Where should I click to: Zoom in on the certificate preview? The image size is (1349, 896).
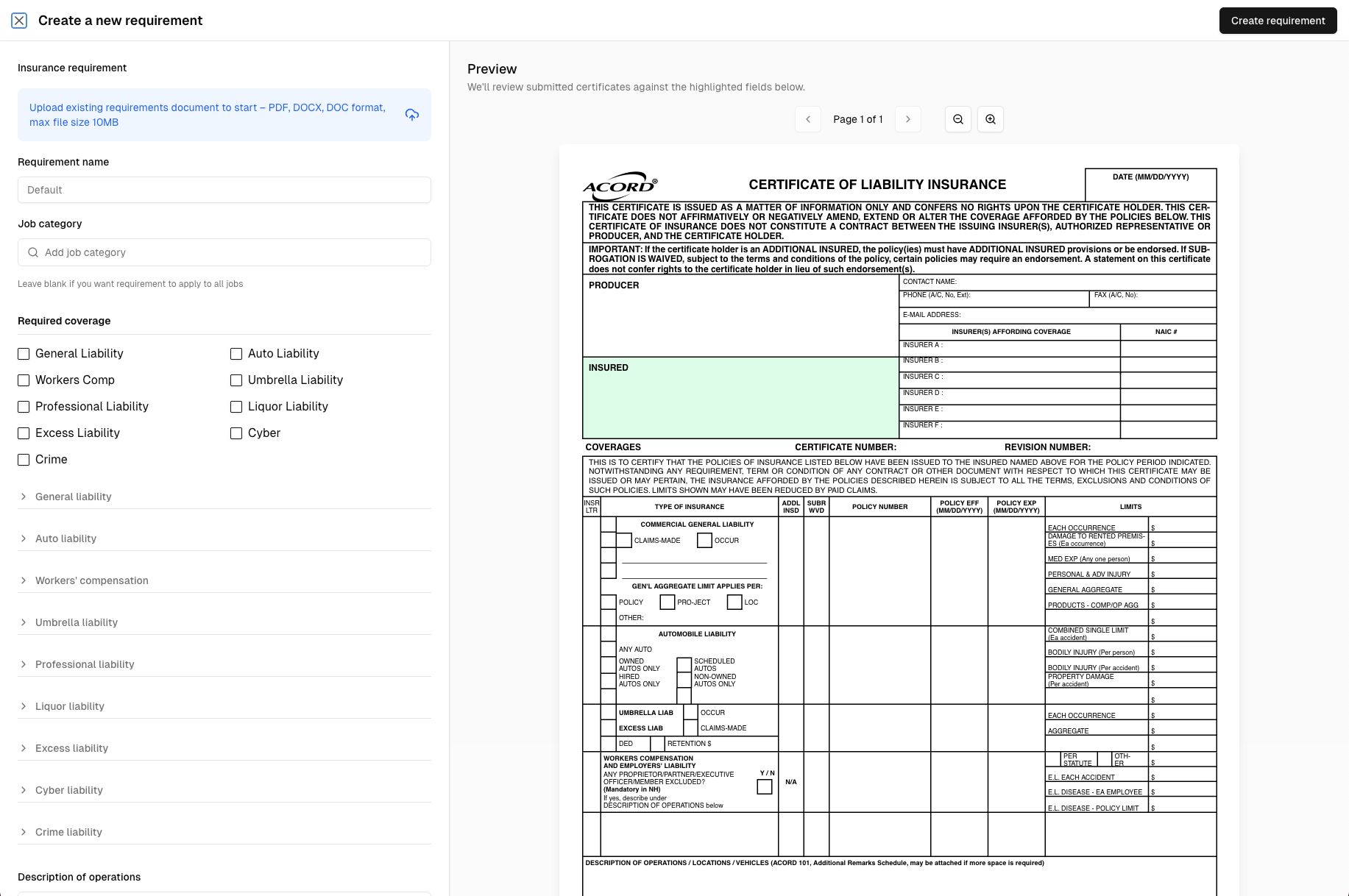(x=990, y=118)
